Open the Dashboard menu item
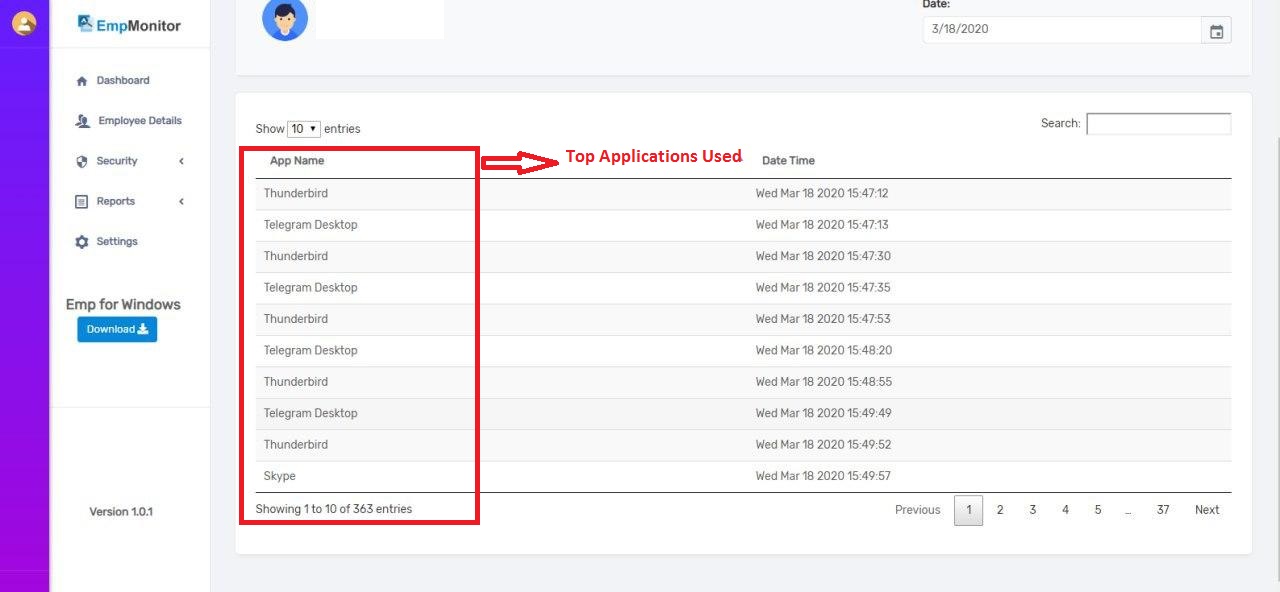Viewport: 1280px width, 592px height. (x=123, y=80)
